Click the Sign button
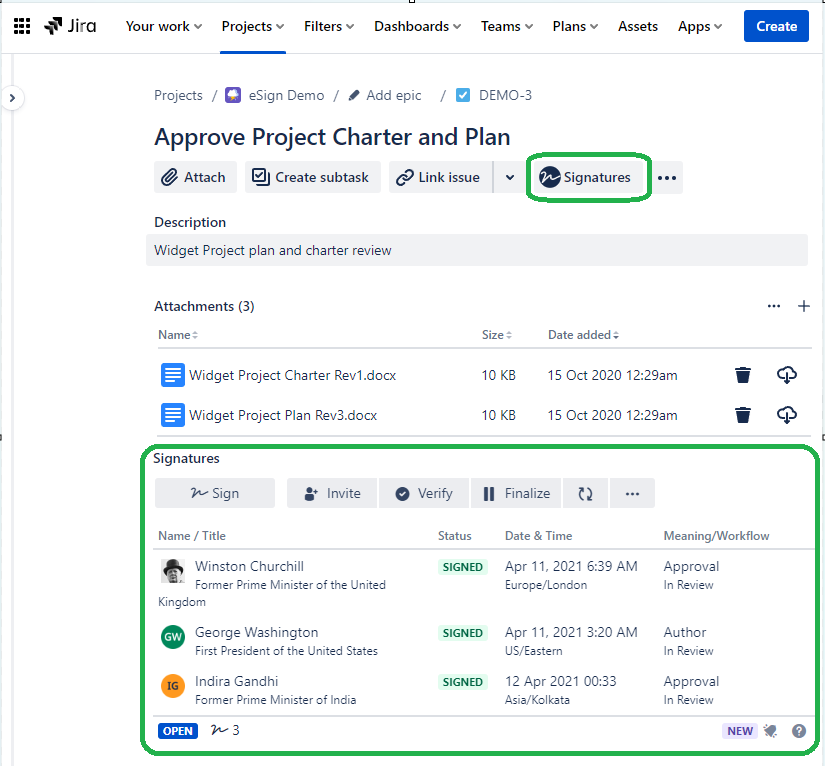Screen dimensions: 825x766 214,493
